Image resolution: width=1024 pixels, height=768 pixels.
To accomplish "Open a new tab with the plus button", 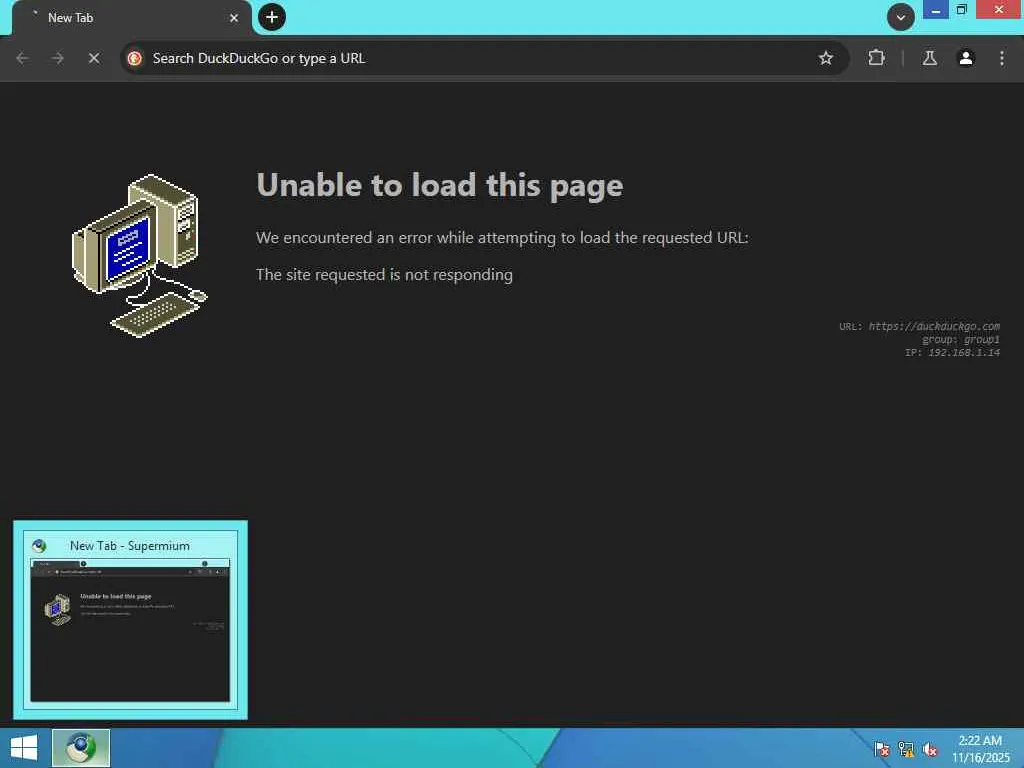I will [x=272, y=17].
